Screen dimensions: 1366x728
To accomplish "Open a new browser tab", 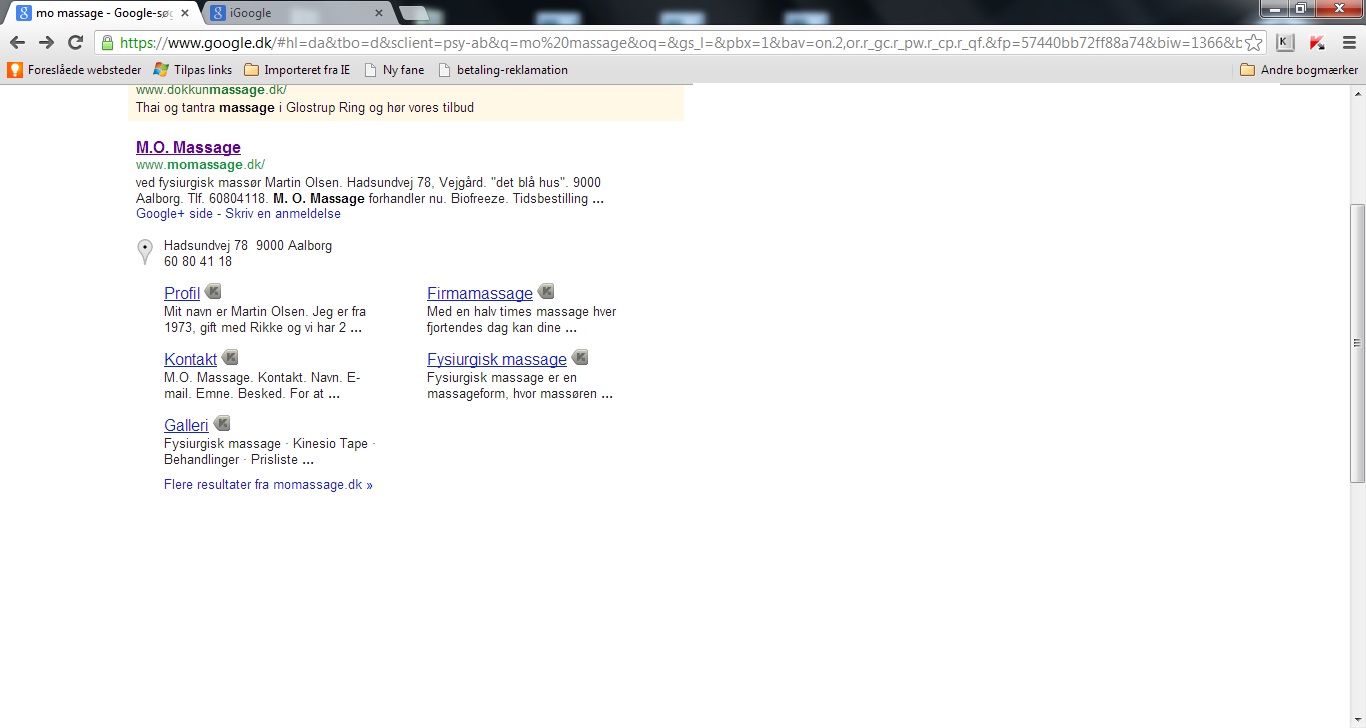I will (414, 13).
